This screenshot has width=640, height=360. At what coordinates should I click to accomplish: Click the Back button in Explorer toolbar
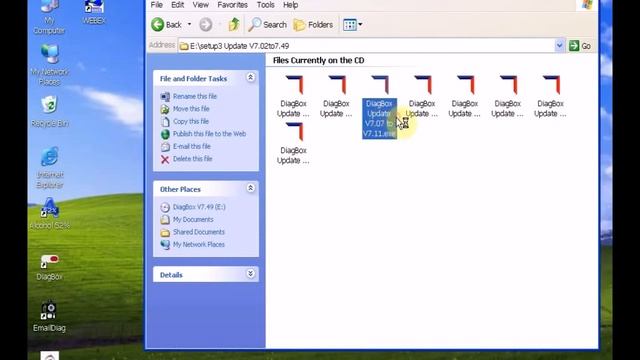tap(167, 24)
